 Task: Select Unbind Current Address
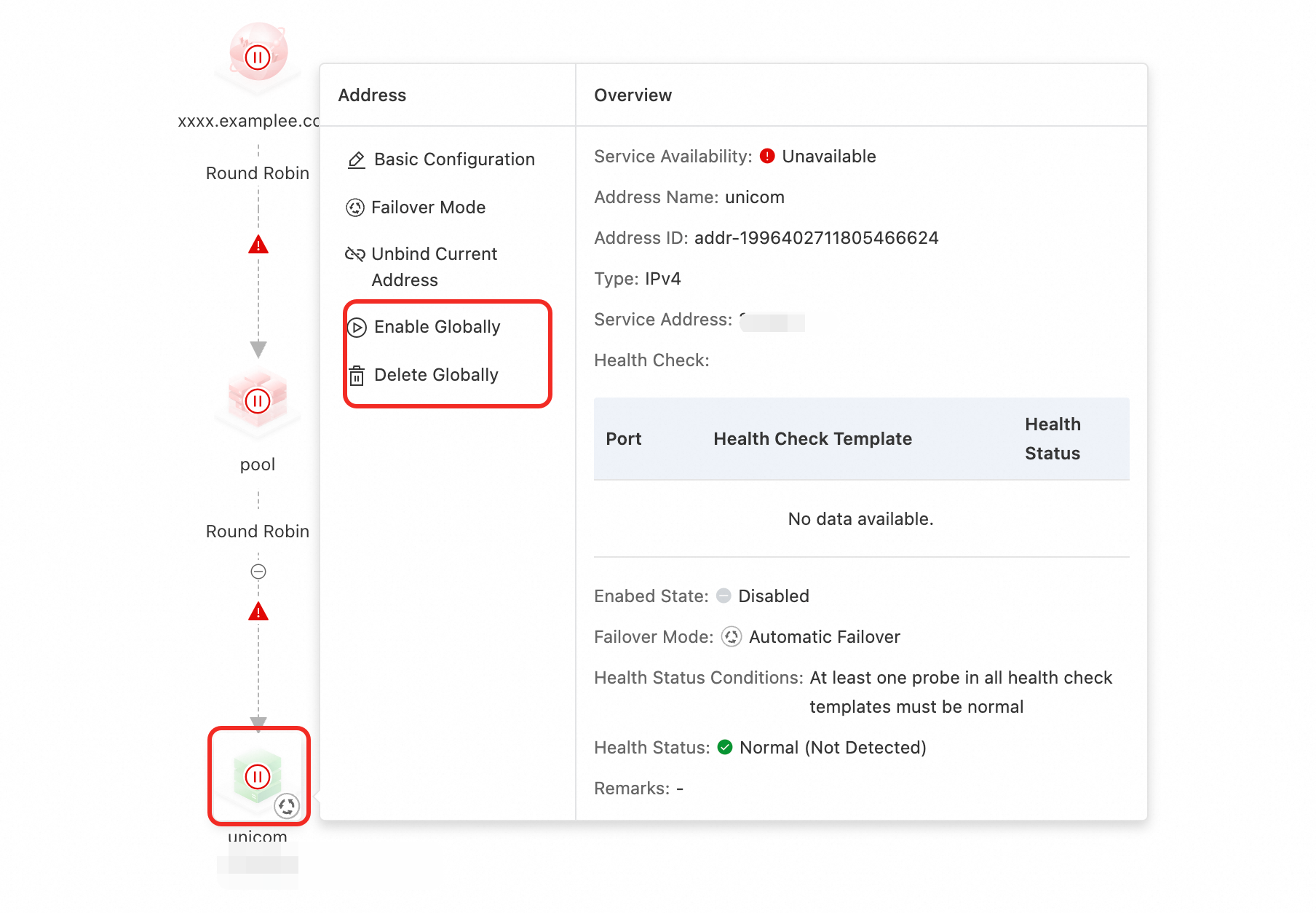tap(421, 267)
